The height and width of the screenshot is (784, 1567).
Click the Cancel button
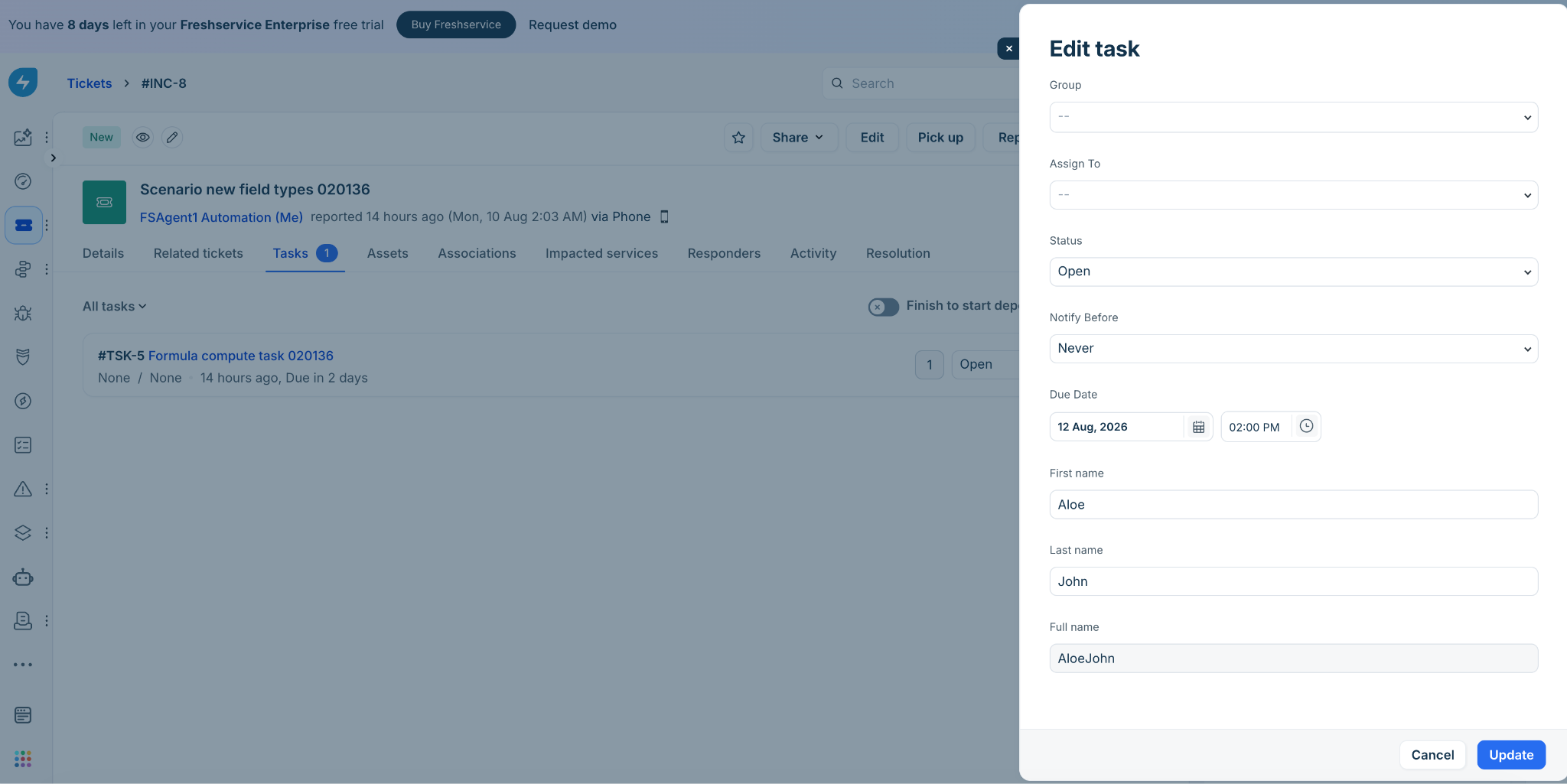point(1432,755)
